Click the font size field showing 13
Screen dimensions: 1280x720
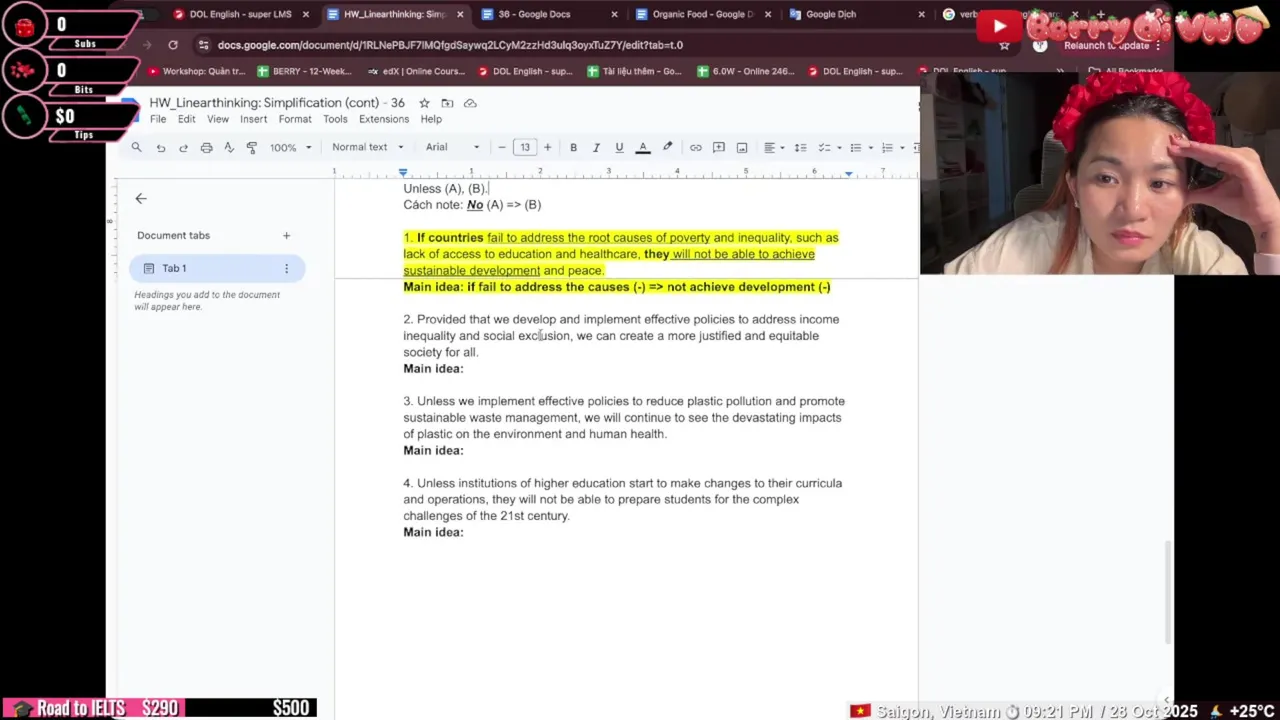pyautogui.click(x=525, y=148)
